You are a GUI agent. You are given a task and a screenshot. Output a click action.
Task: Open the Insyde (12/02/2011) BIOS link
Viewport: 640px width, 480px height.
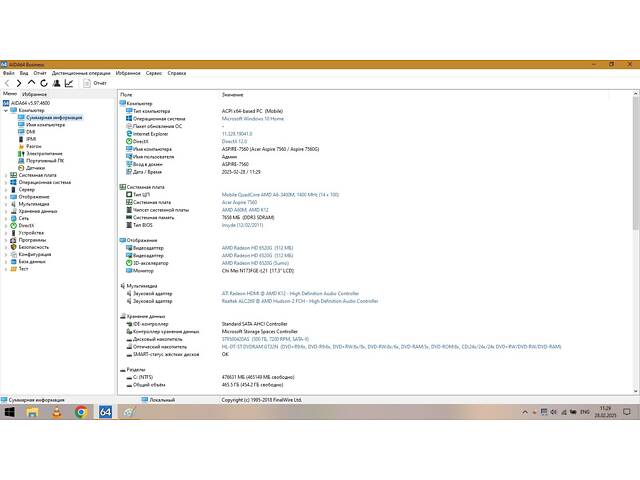tap(242, 225)
